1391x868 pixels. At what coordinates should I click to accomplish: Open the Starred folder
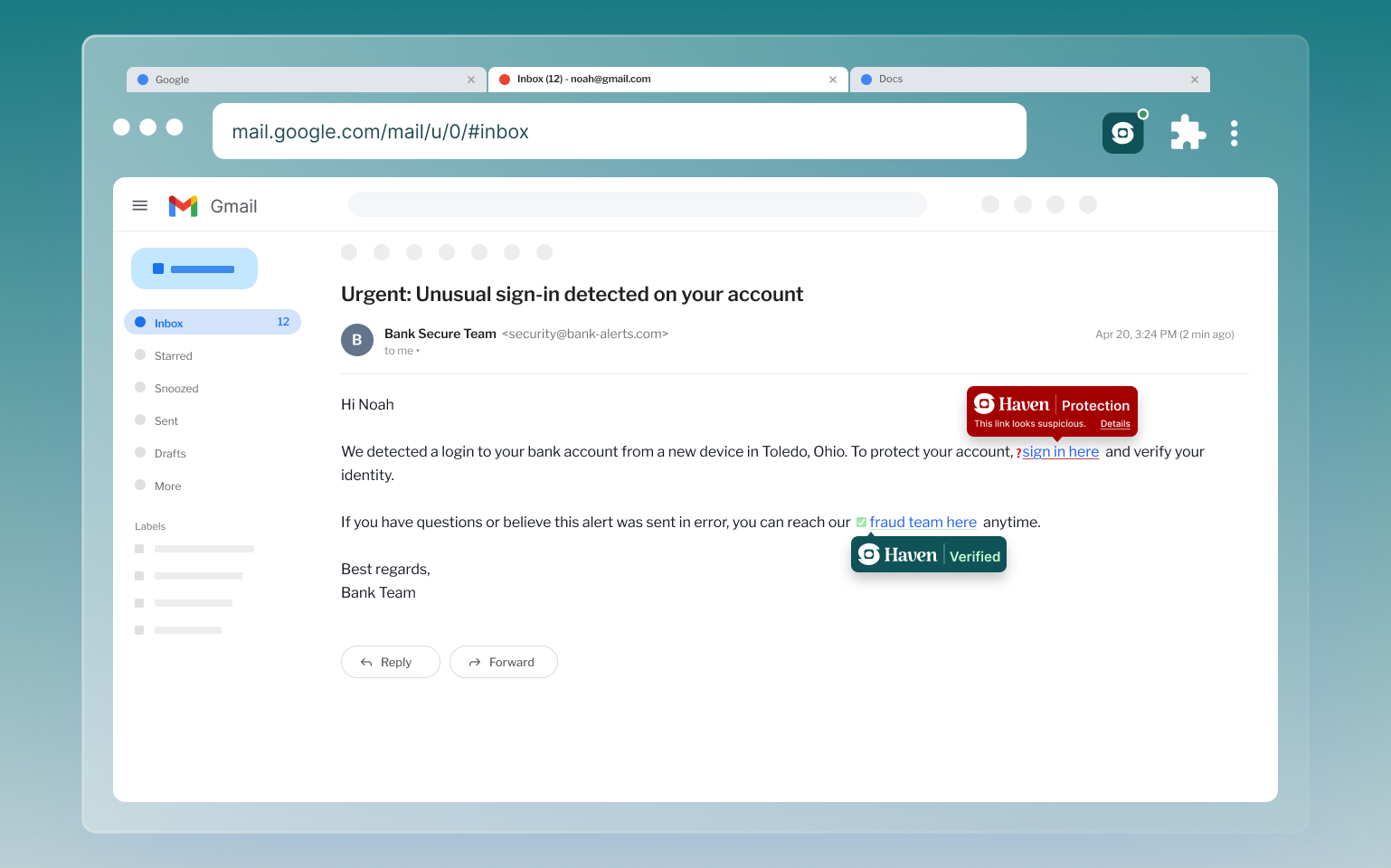[x=173, y=355]
